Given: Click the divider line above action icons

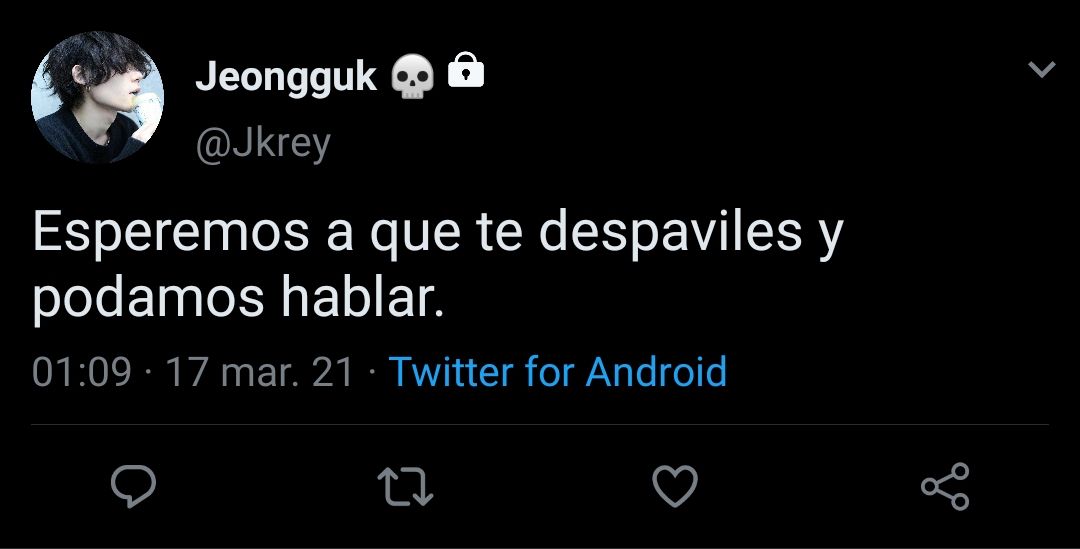Looking at the screenshot, I should pyautogui.click(x=540, y=424).
